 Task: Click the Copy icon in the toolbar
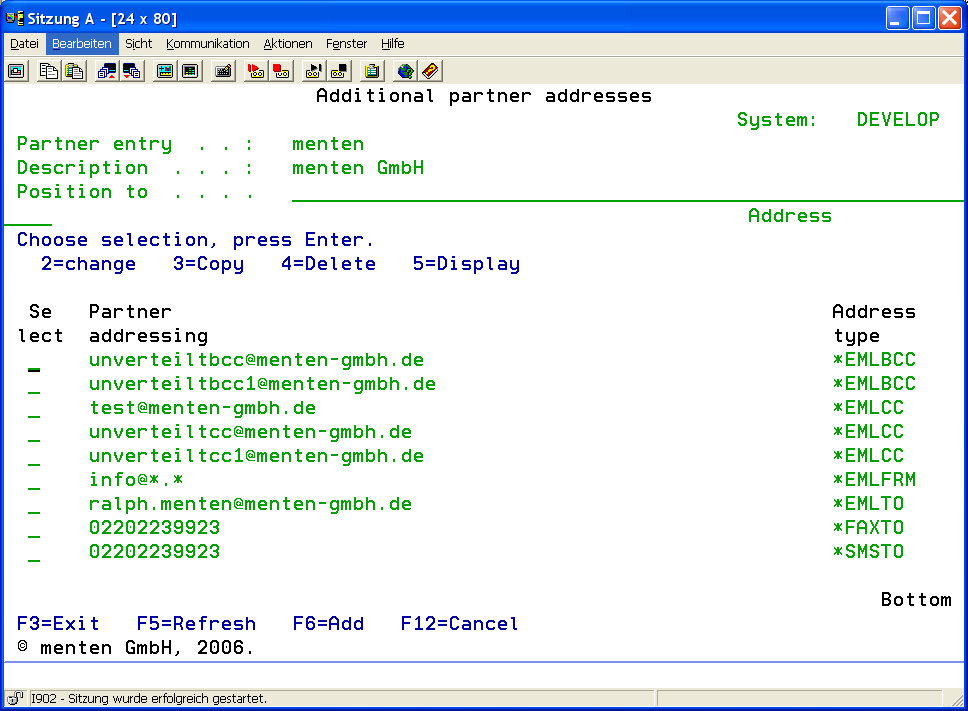48,71
